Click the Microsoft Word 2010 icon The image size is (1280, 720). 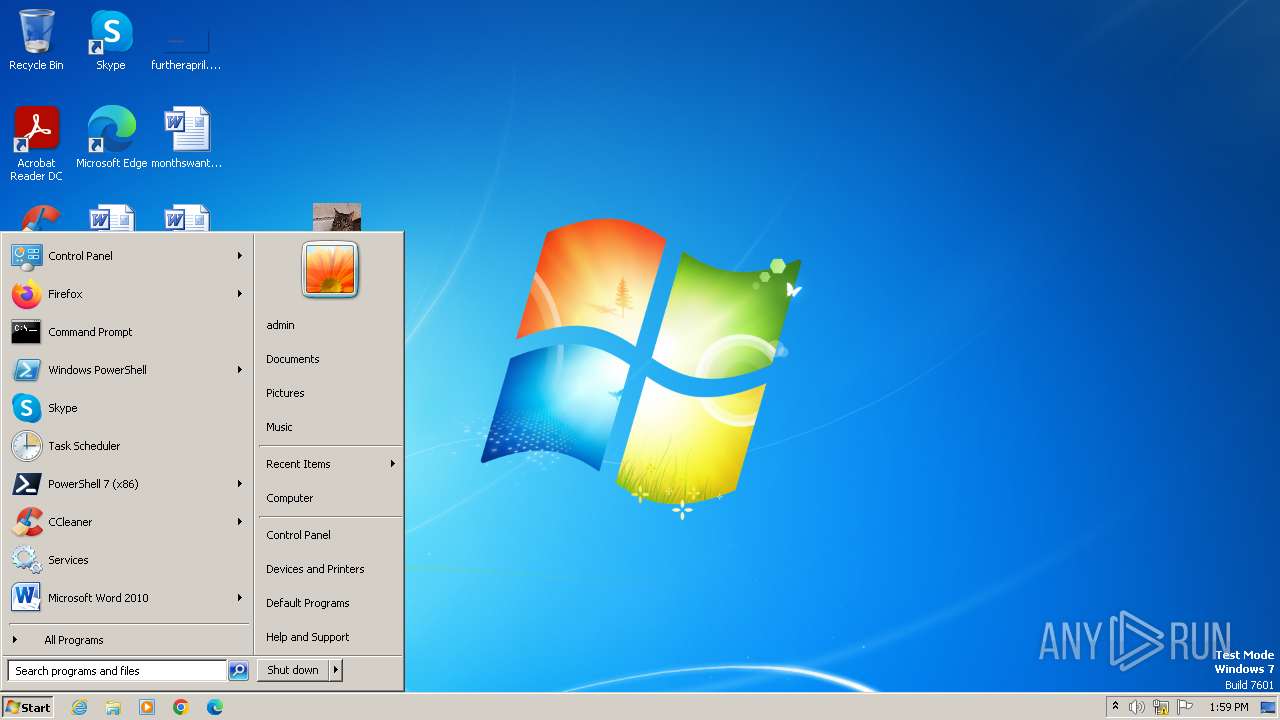point(26,598)
